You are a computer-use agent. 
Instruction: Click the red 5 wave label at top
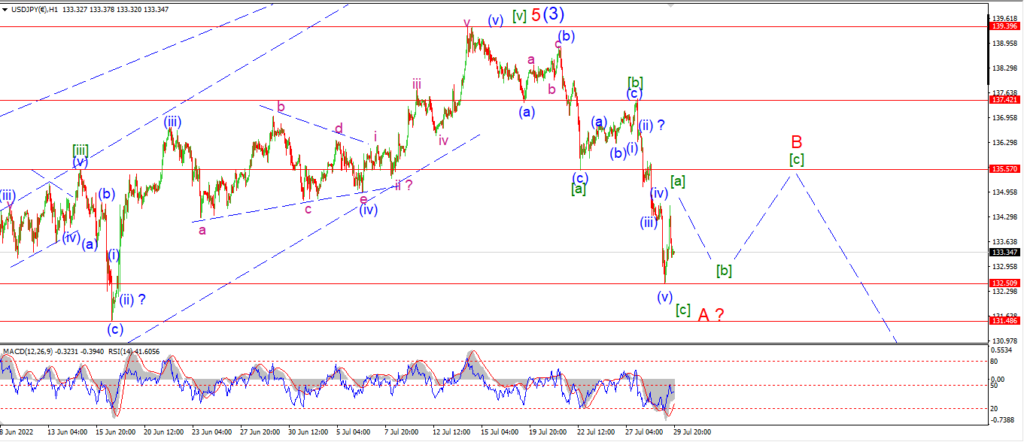[x=535, y=14]
